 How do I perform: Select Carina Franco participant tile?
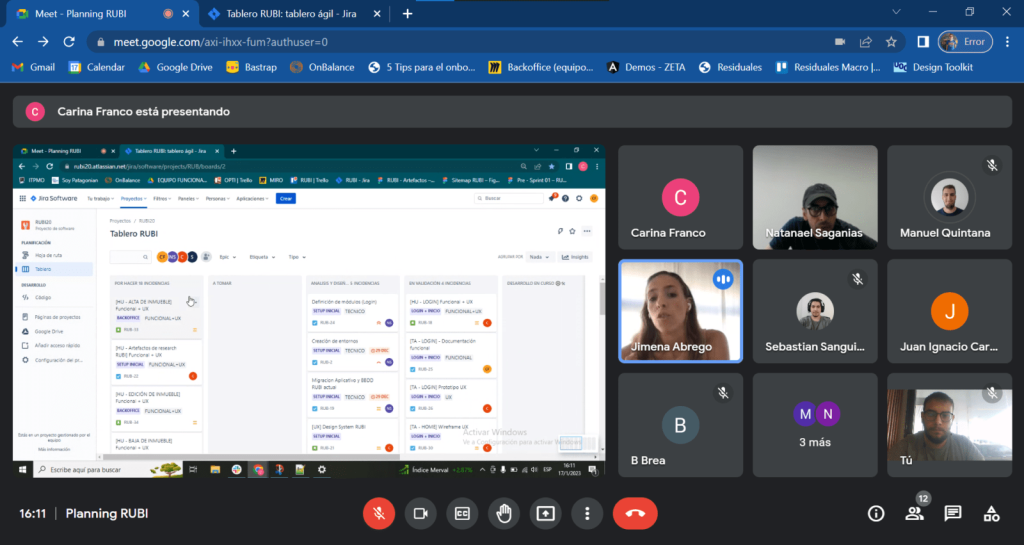pyautogui.click(x=680, y=197)
